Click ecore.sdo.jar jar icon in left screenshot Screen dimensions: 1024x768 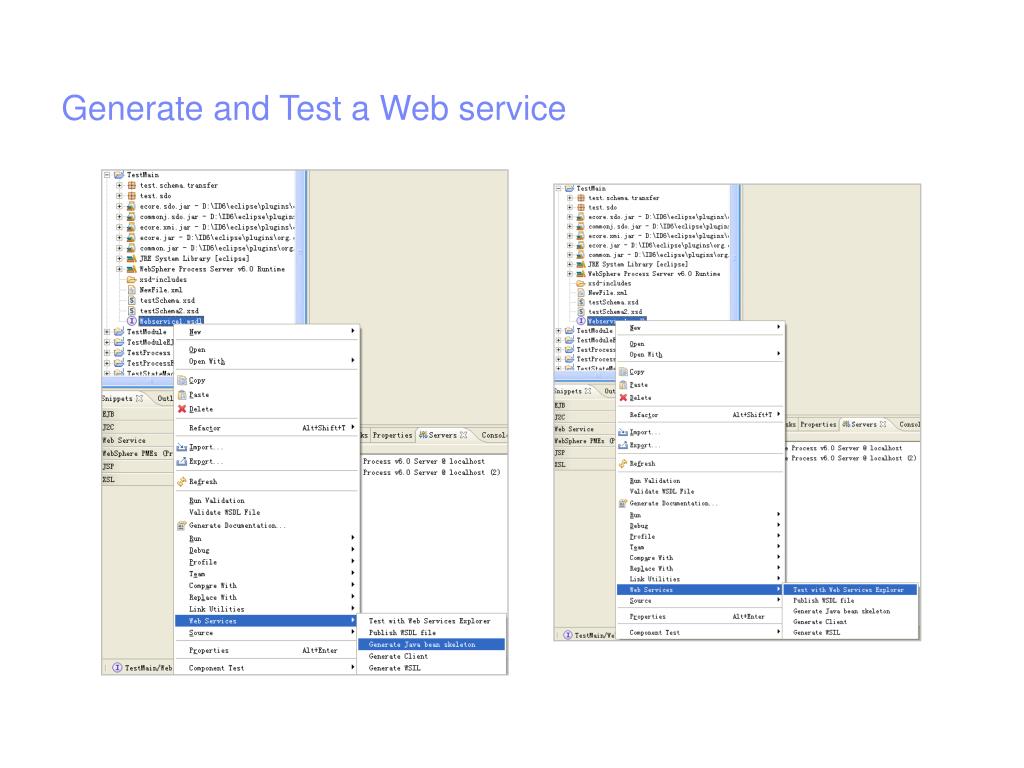click(x=131, y=206)
